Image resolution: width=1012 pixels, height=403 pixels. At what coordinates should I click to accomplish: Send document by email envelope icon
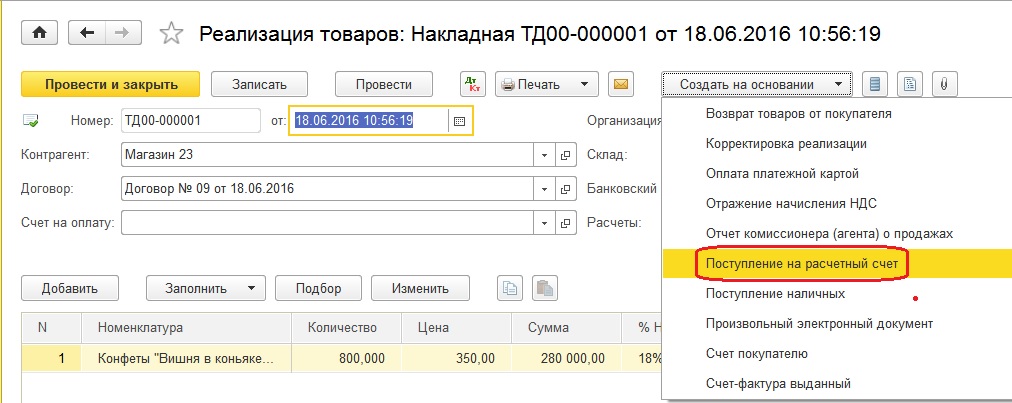621,84
